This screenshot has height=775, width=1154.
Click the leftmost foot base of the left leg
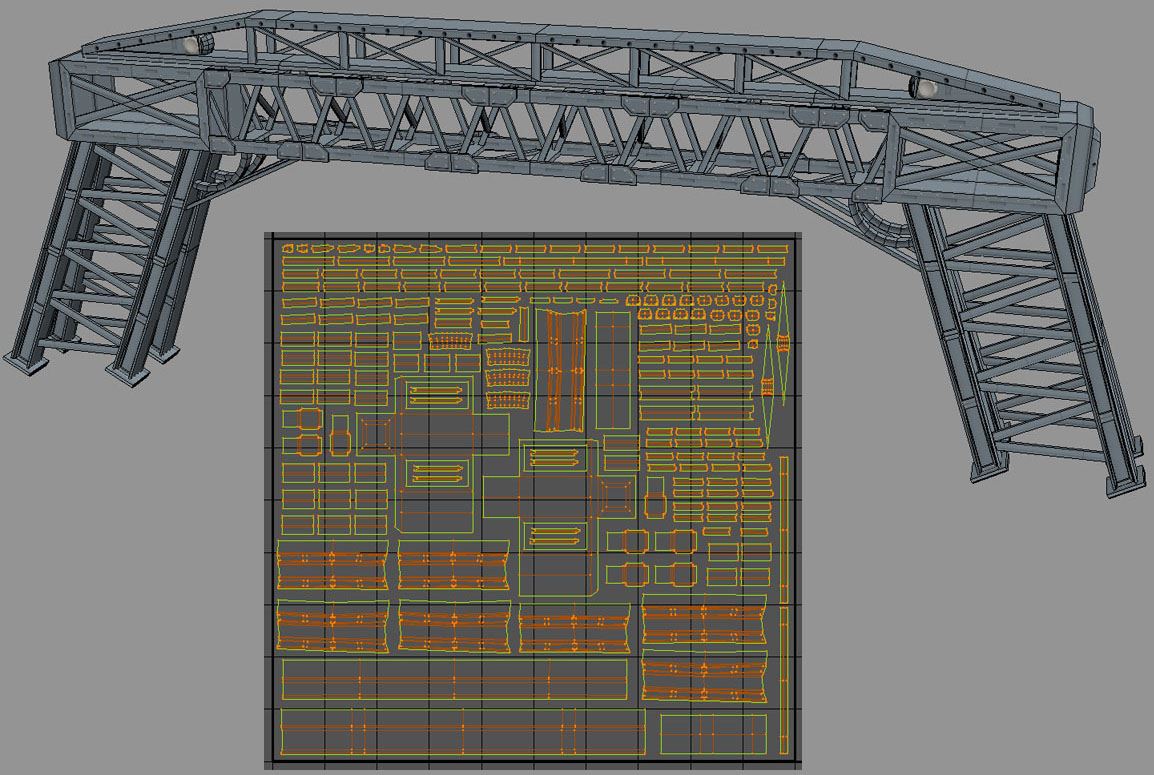click(x=24, y=360)
